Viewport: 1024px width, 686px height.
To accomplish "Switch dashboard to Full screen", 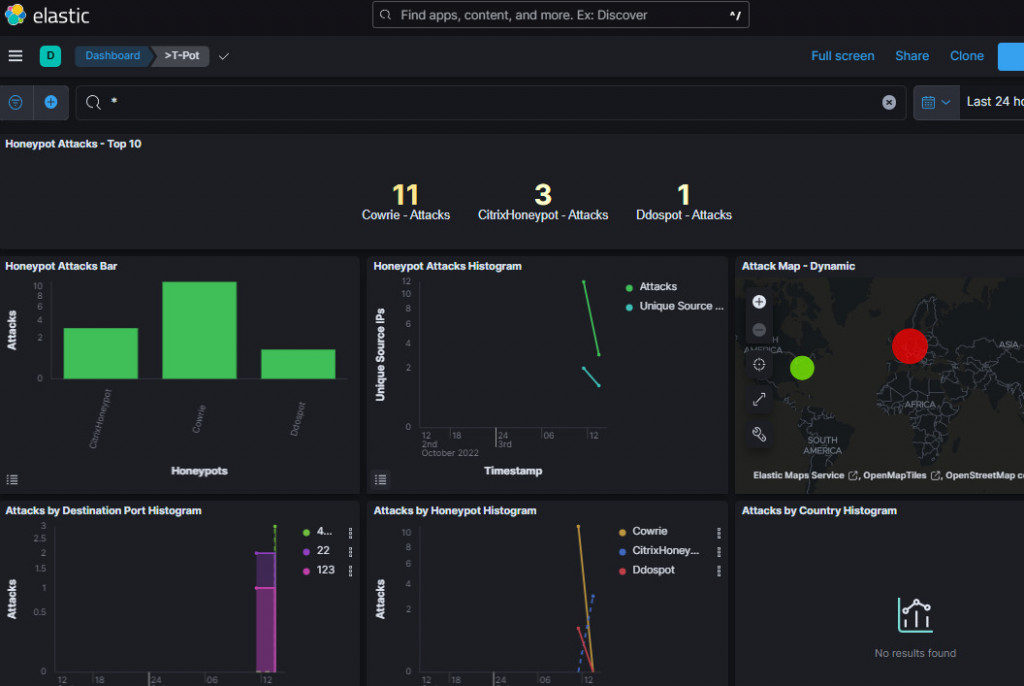I will pyautogui.click(x=842, y=56).
